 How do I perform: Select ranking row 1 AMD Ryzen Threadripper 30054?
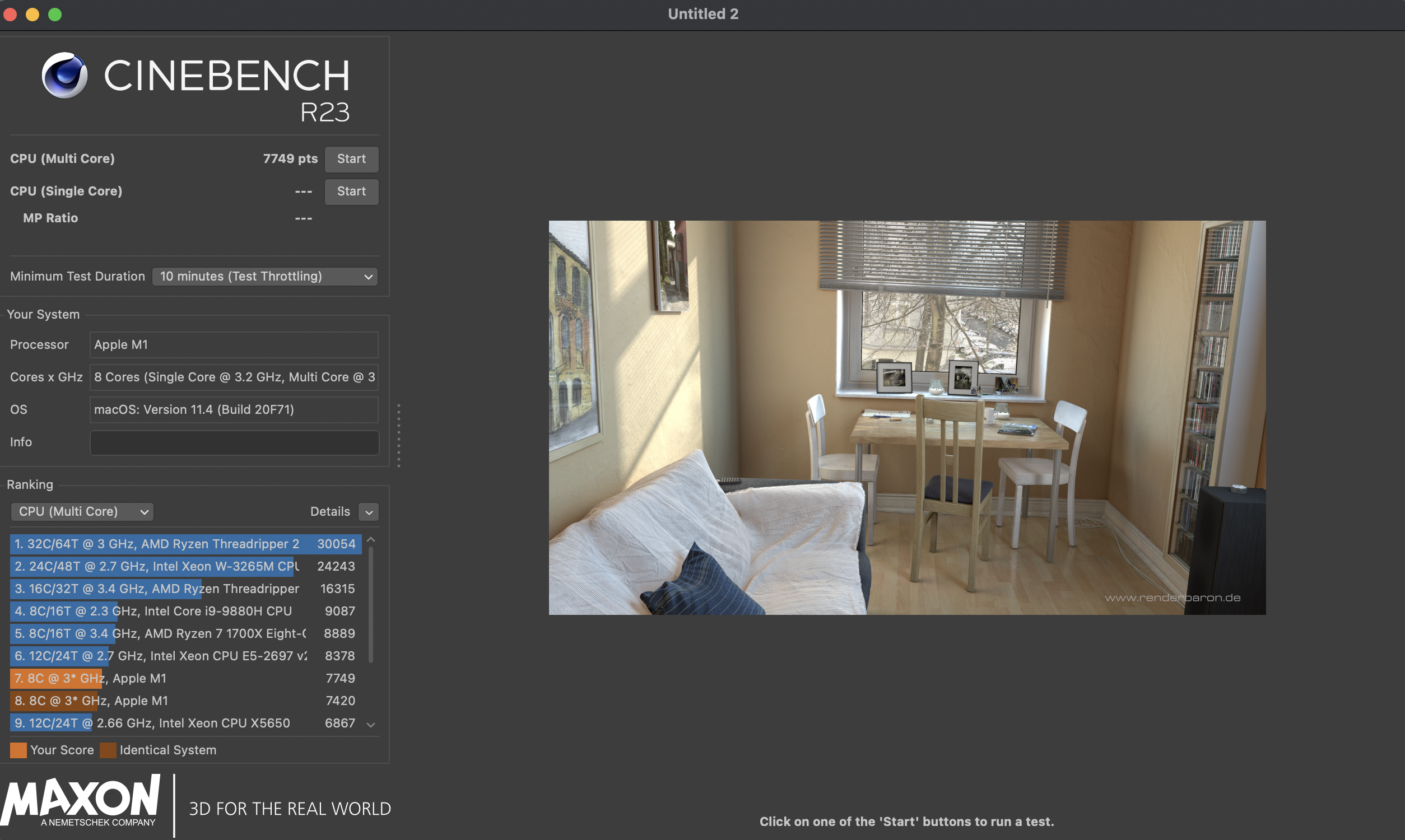(185, 544)
